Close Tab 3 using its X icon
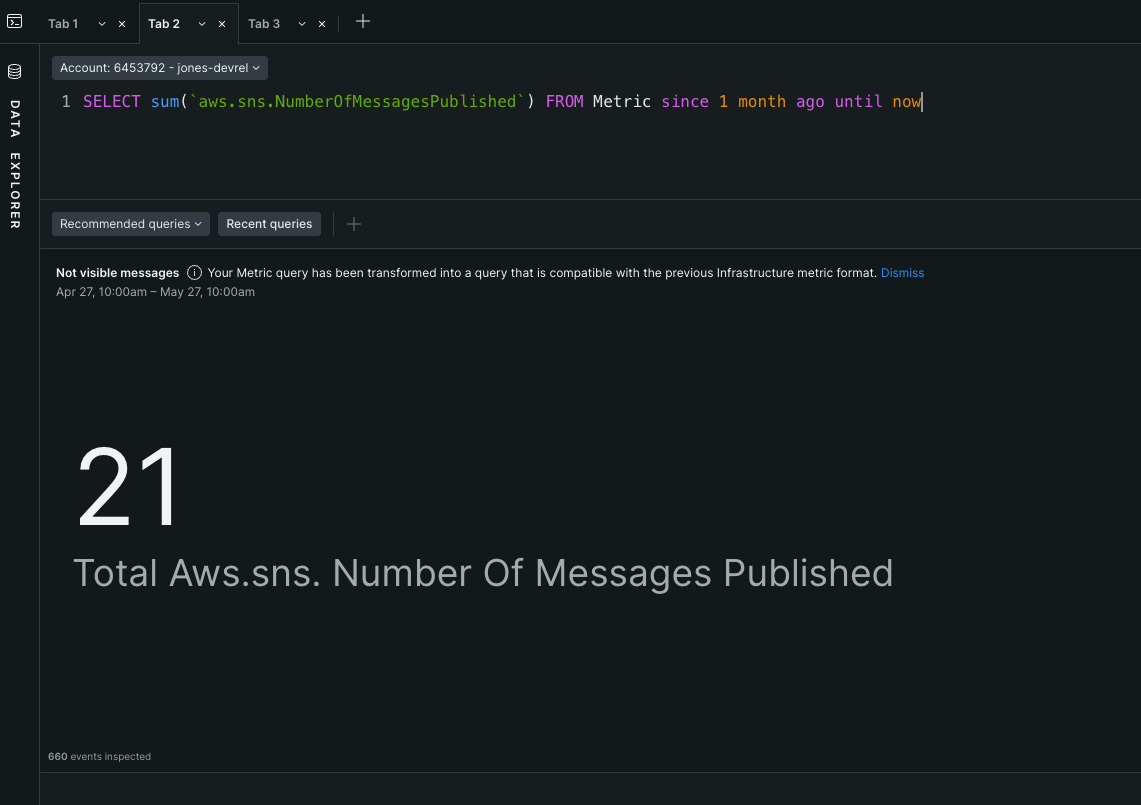 [320, 23]
